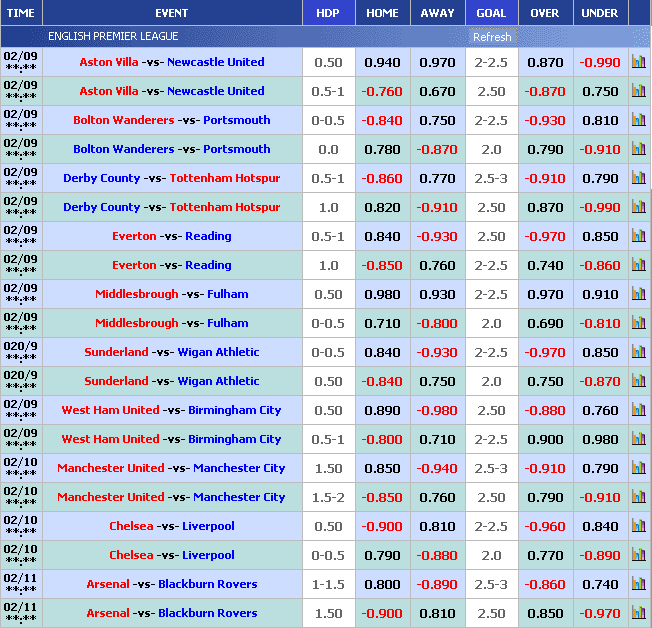This screenshot has height=628, width=652.
Task: Select away odds -0.870 for Bolton vs Portsmouth
Action: click(x=437, y=149)
